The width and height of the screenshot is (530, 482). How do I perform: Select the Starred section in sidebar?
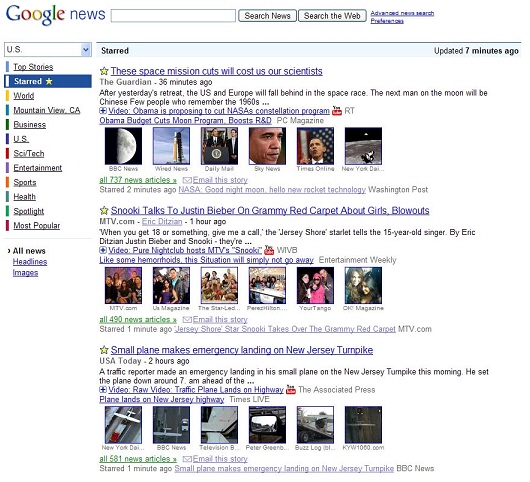click(x=48, y=81)
